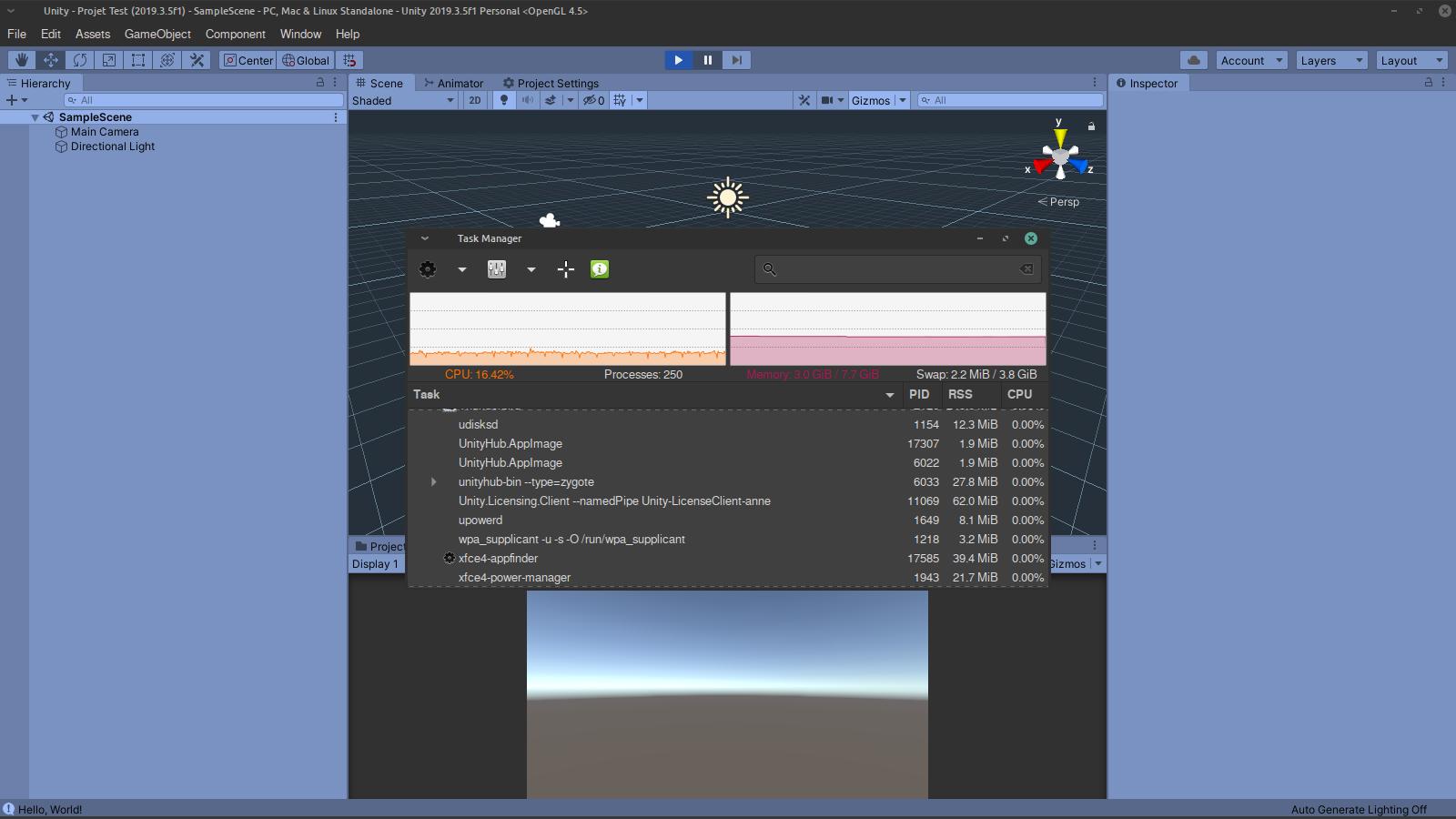1456x819 pixels.
Task: Switch to the Project Settings tab
Action: (551, 83)
